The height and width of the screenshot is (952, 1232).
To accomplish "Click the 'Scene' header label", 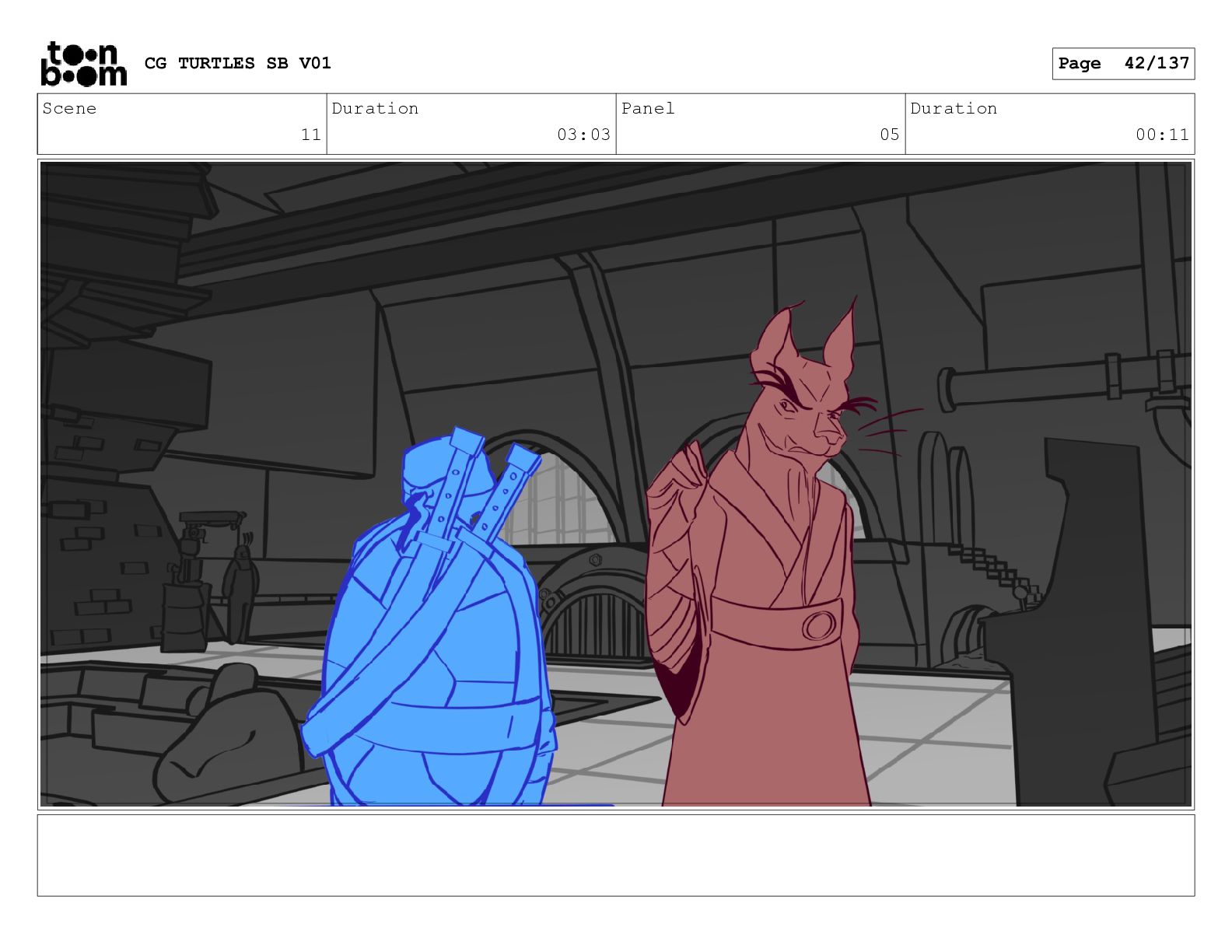I will (x=69, y=108).
